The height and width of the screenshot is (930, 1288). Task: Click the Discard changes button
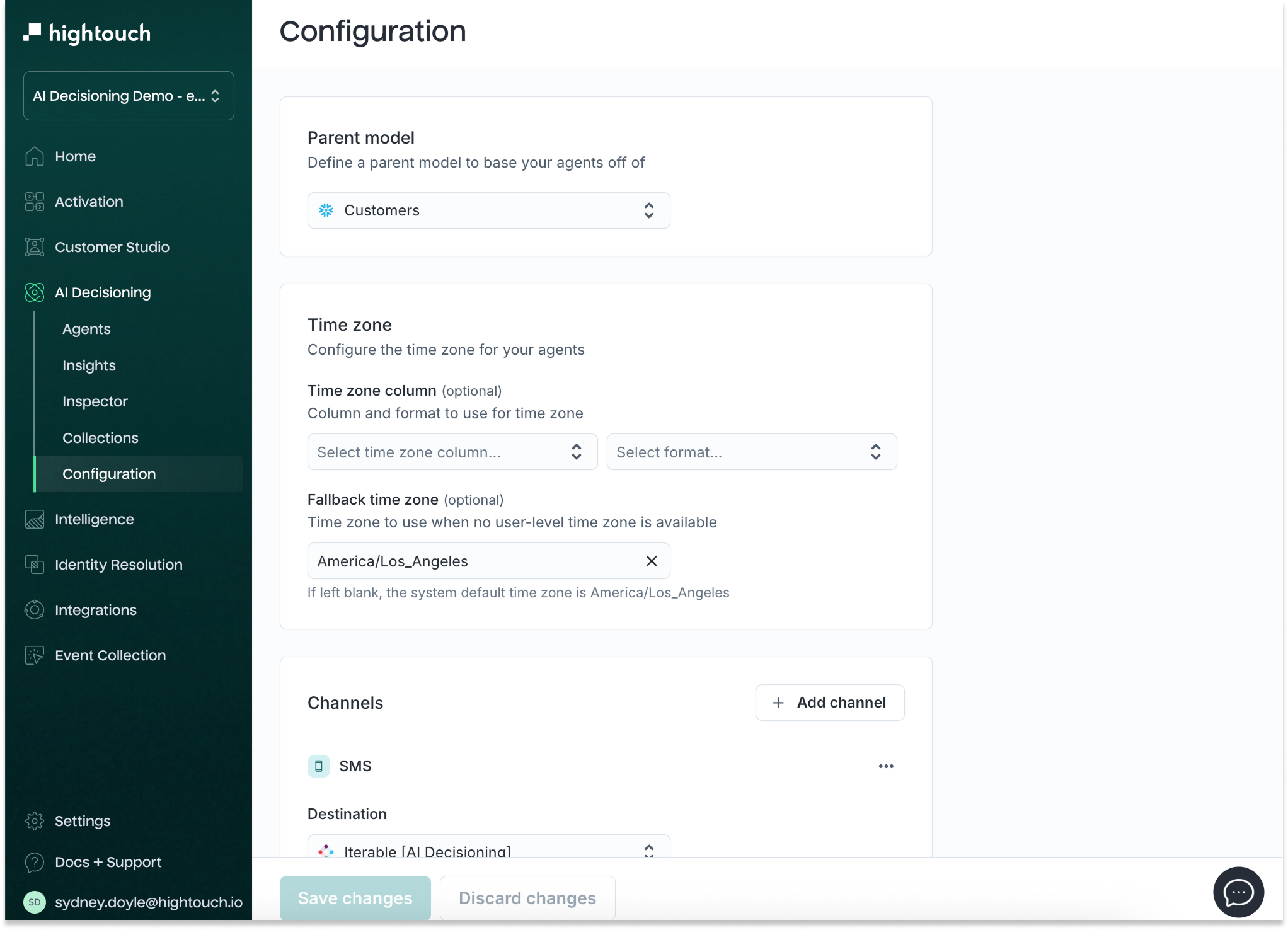[x=527, y=898]
